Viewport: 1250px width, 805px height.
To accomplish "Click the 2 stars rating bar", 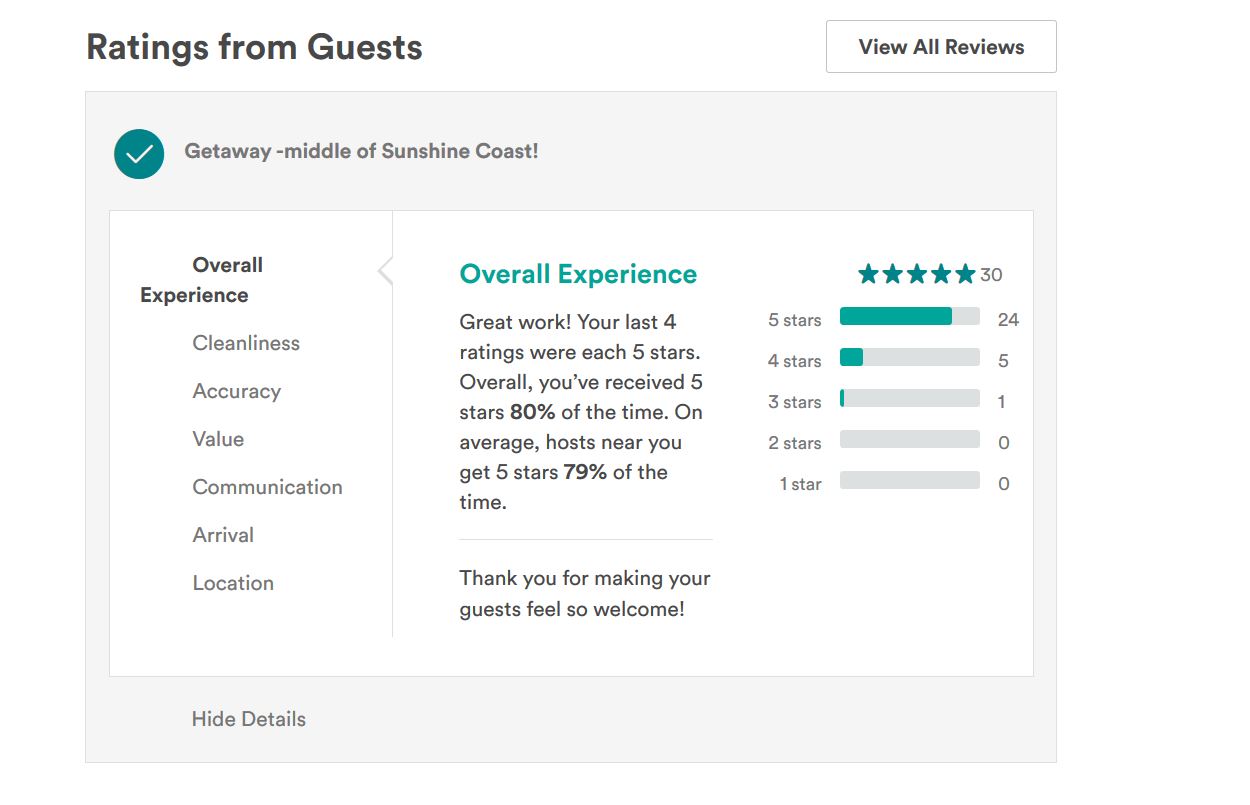I will point(909,440).
